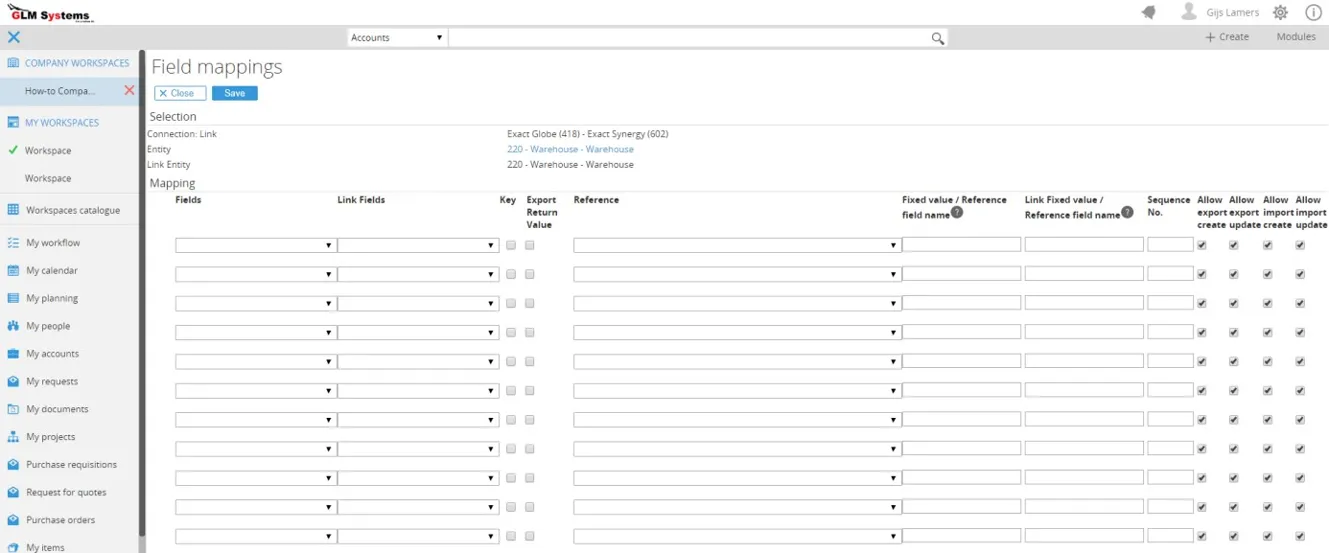The height and width of the screenshot is (553, 1329).
Task: Uncheck Allow import update in first row
Action: [x=1300, y=245]
